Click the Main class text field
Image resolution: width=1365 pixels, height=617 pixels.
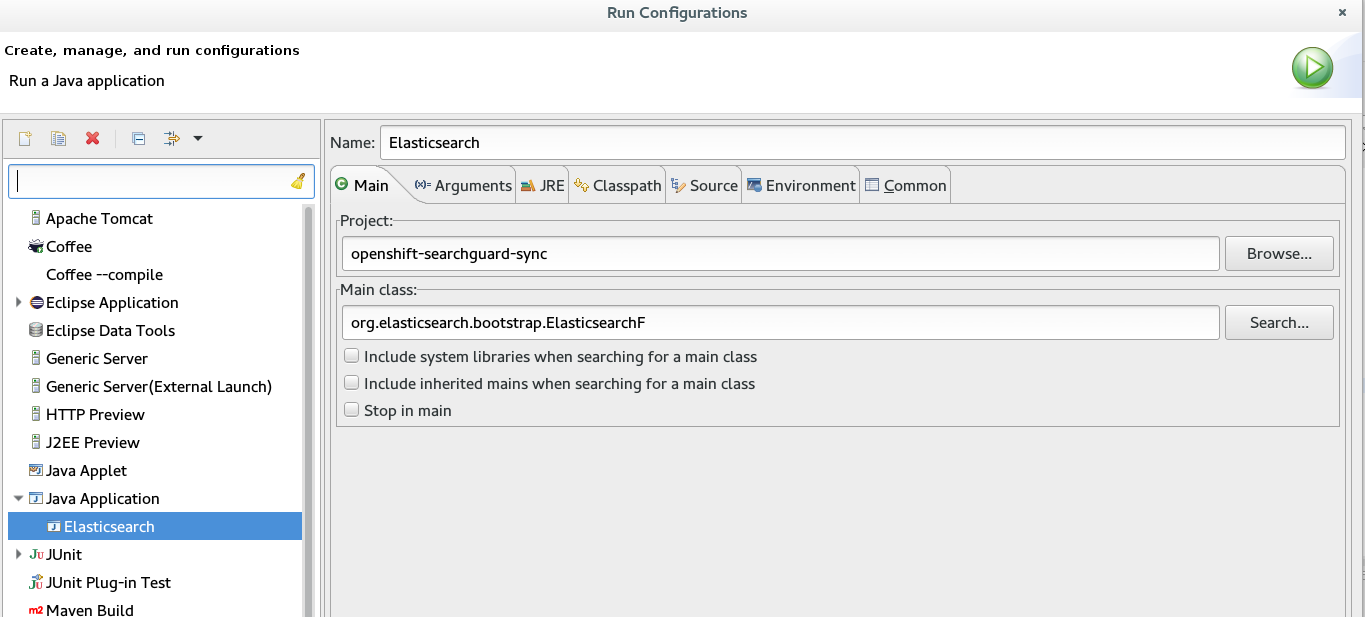click(x=780, y=322)
